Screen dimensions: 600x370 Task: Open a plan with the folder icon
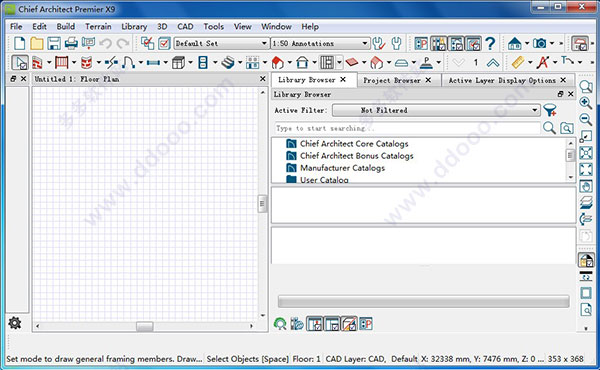37,44
